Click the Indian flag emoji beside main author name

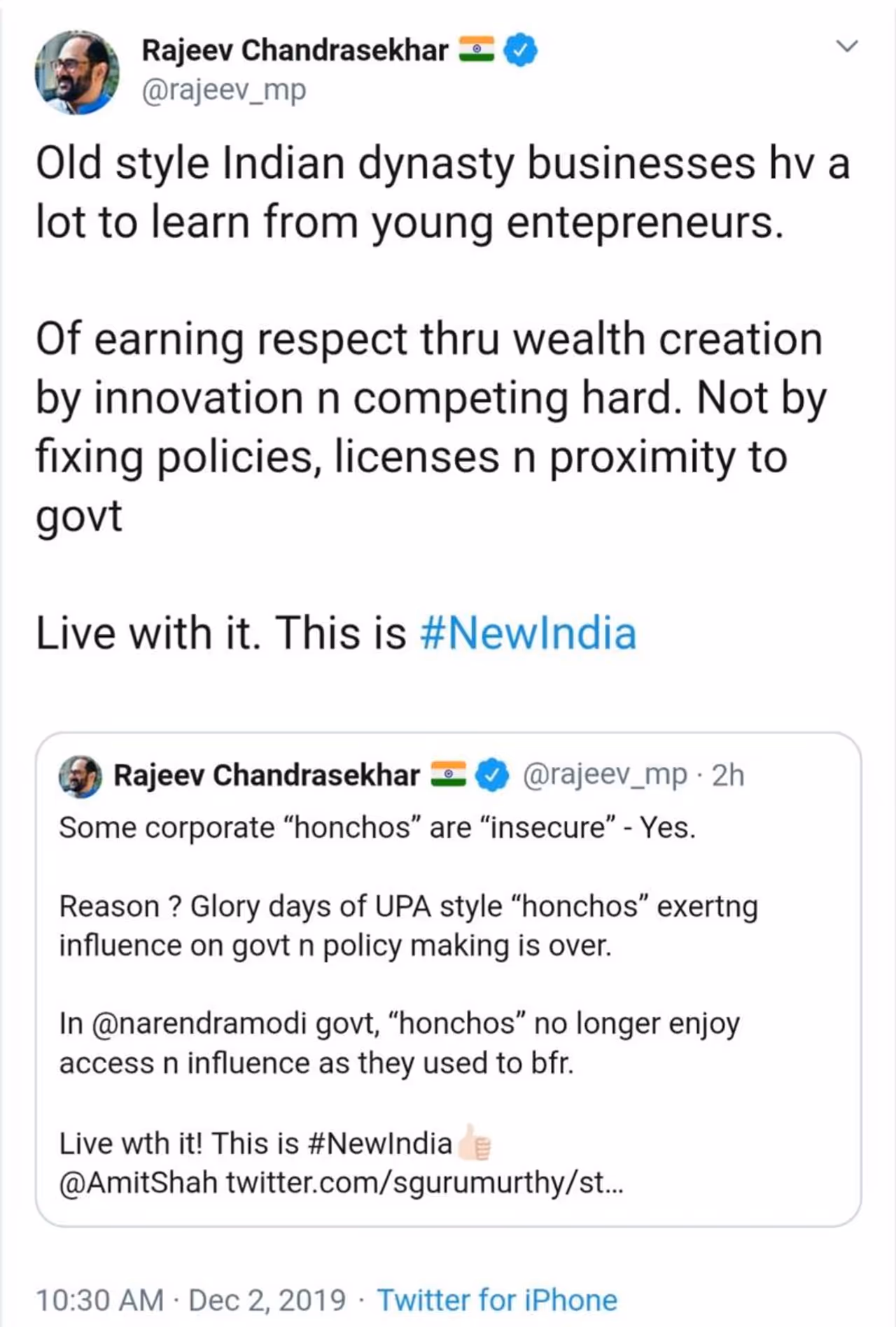[477, 50]
